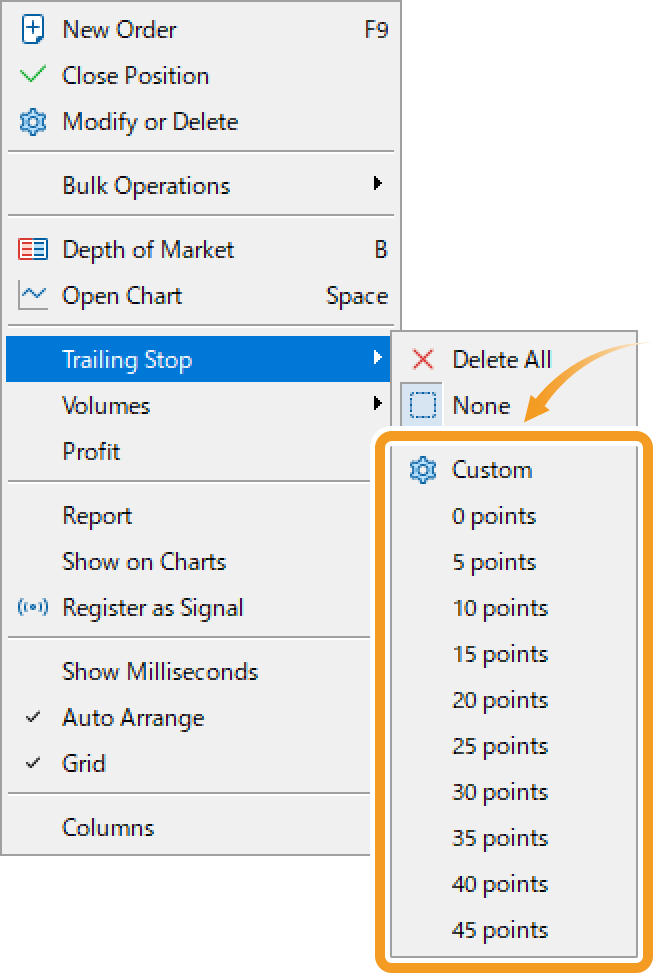Select the Close Position checkmark icon
Screen dimensions: 658x978
tap(31, 75)
